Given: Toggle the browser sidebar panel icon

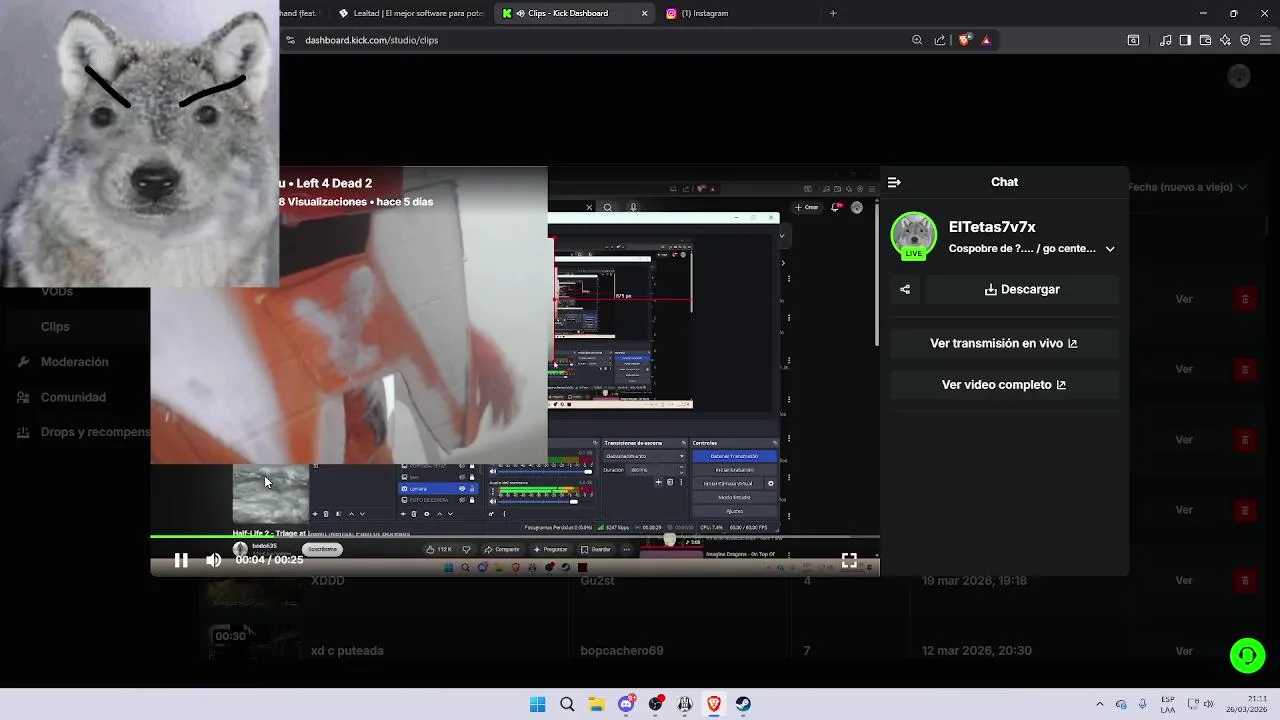Looking at the screenshot, I should point(1185,40).
